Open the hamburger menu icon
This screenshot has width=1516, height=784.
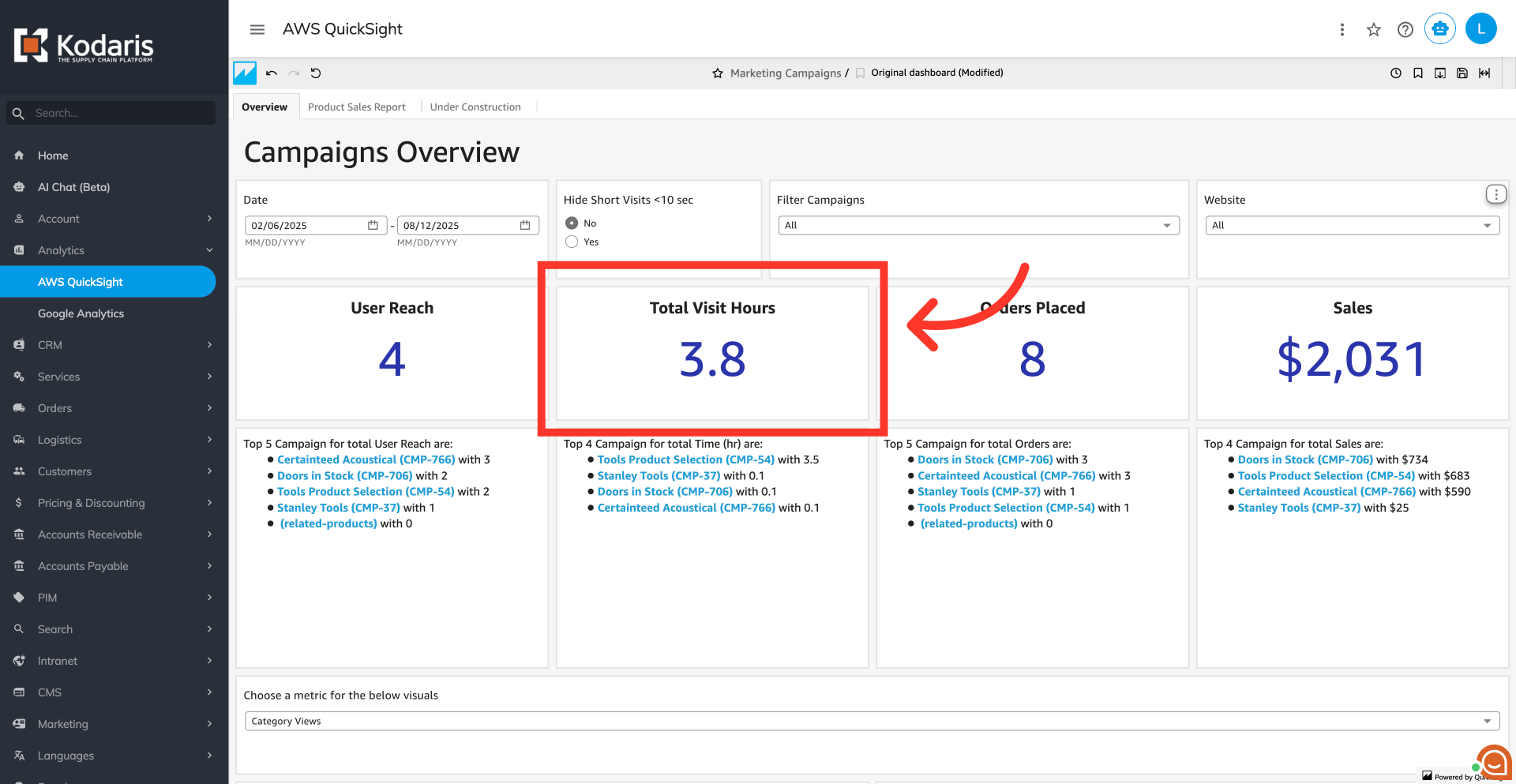(x=257, y=29)
